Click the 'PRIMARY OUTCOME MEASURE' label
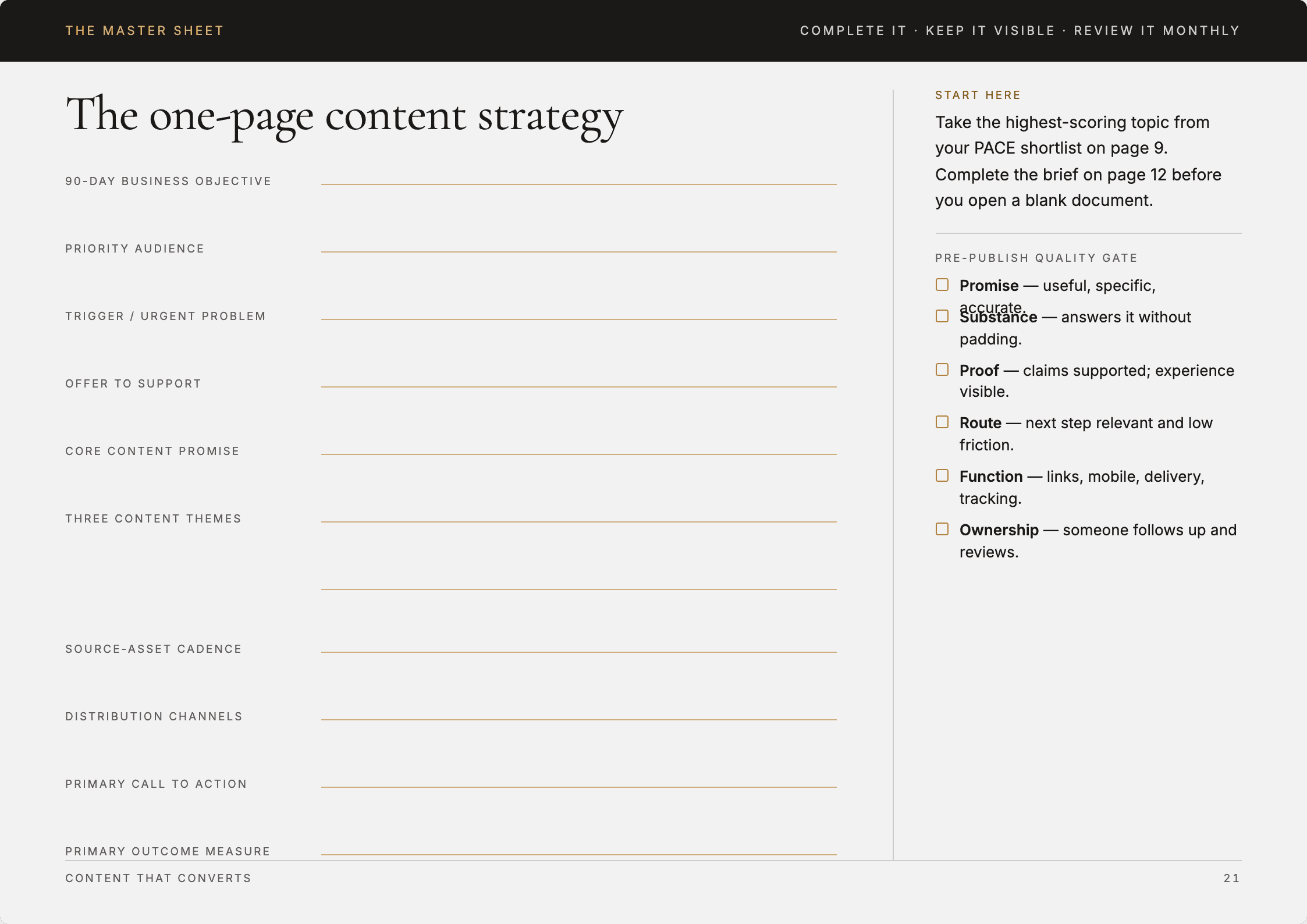The image size is (1307, 924). pyautogui.click(x=168, y=851)
